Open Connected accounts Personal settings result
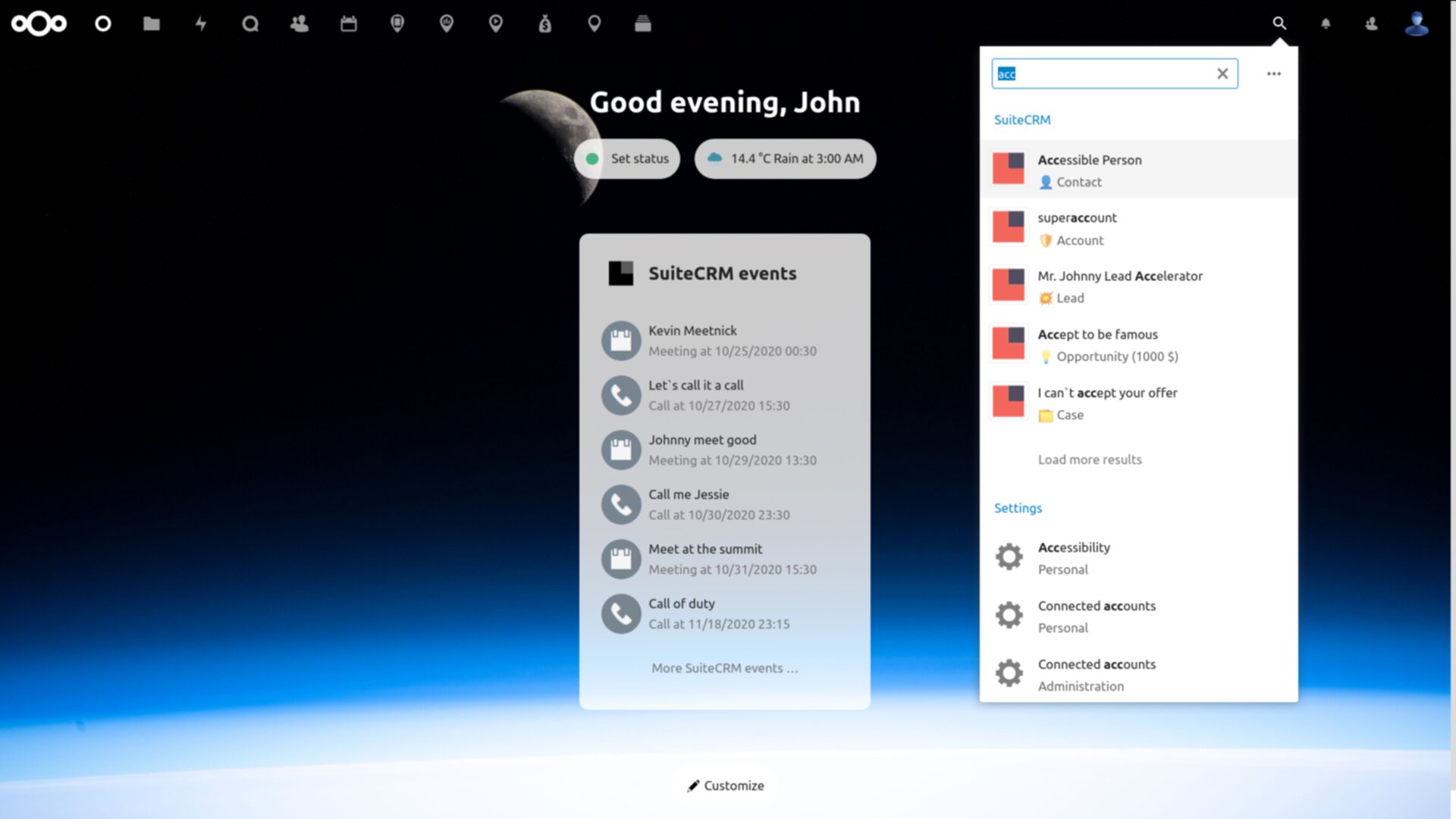 tap(1138, 617)
